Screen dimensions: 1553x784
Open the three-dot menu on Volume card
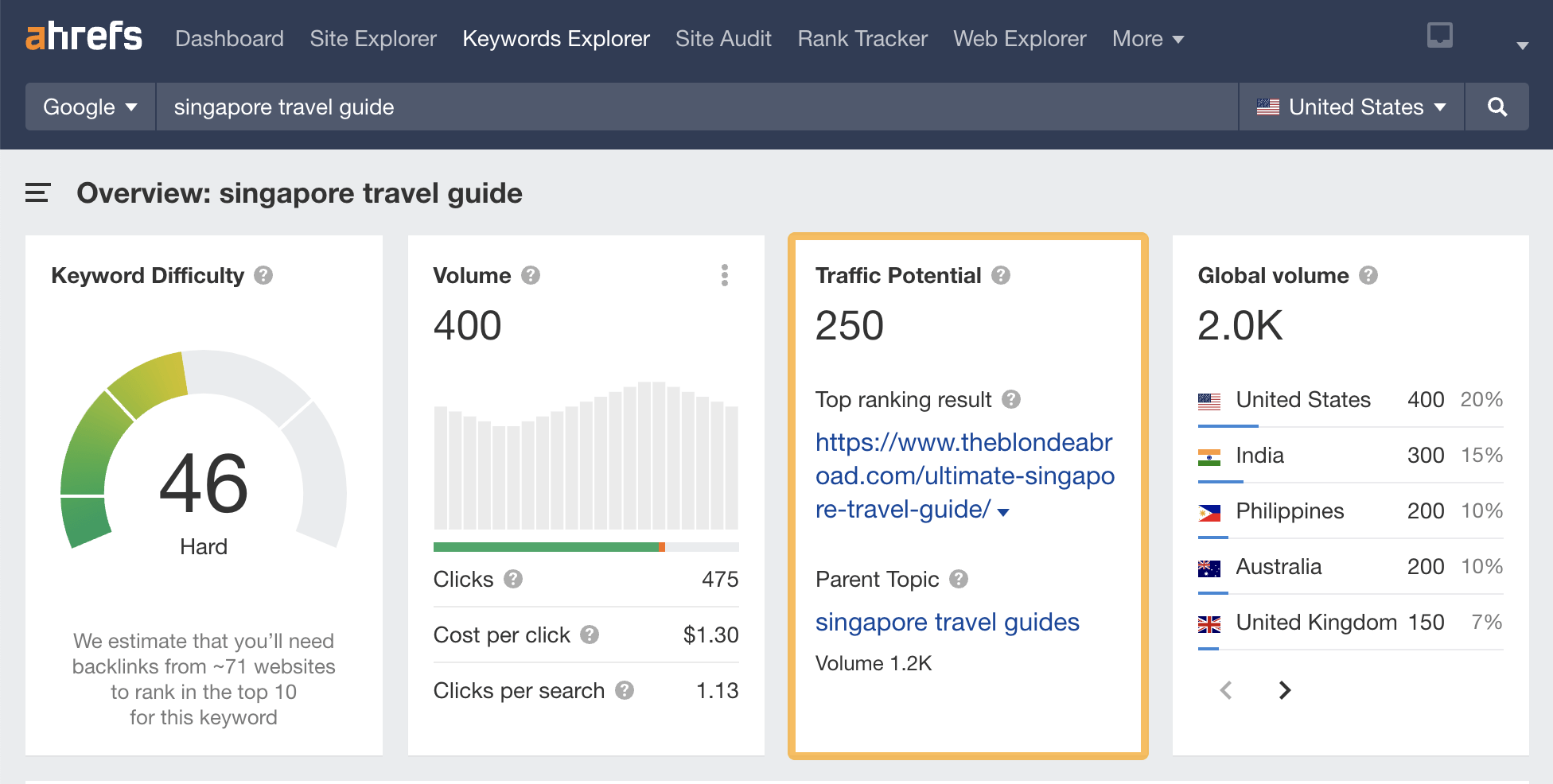(725, 276)
